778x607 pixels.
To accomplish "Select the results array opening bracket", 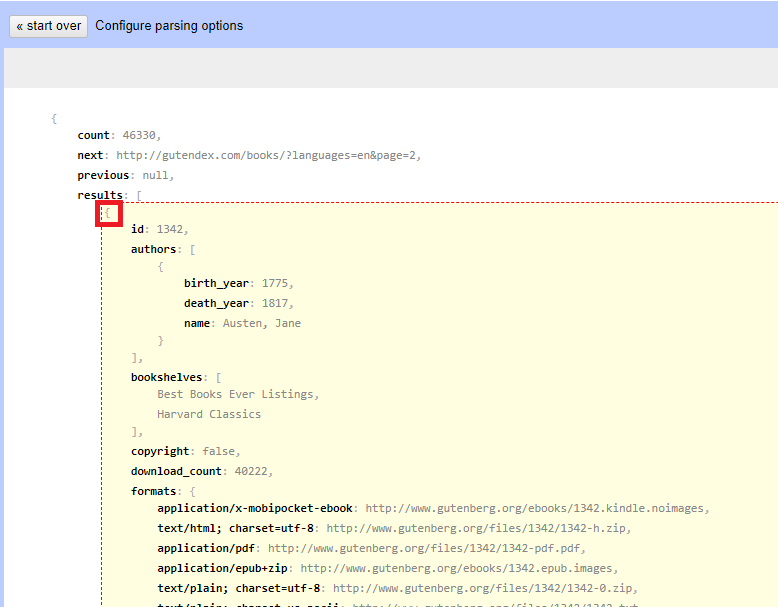I will click(139, 195).
